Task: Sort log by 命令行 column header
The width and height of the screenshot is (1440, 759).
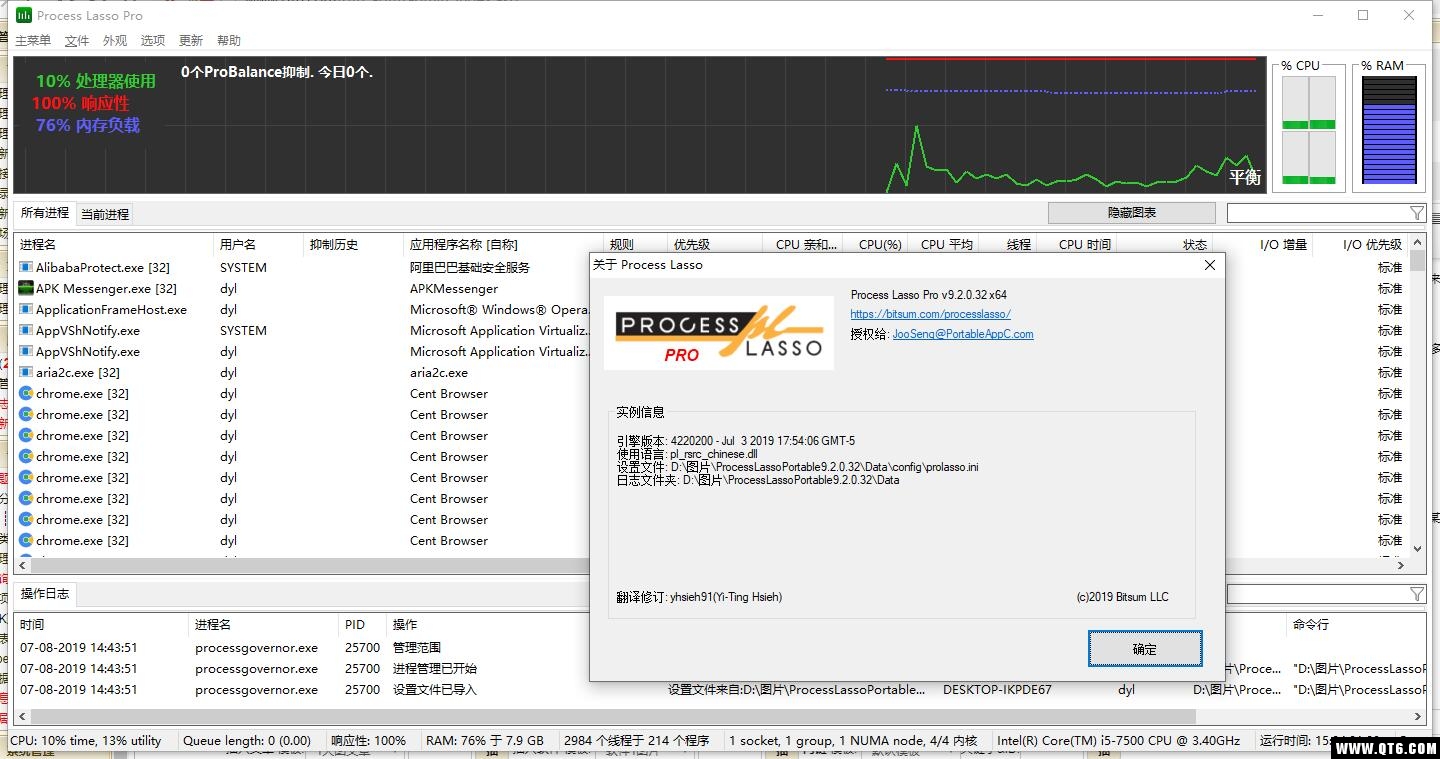Action: click(1356, 624)
